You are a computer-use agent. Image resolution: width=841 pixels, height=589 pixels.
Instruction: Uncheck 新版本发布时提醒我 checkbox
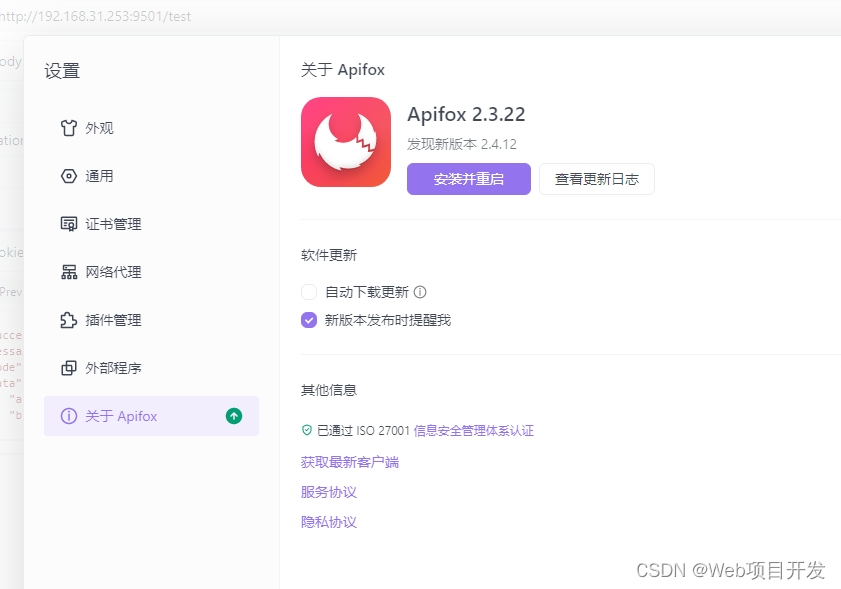309,320
